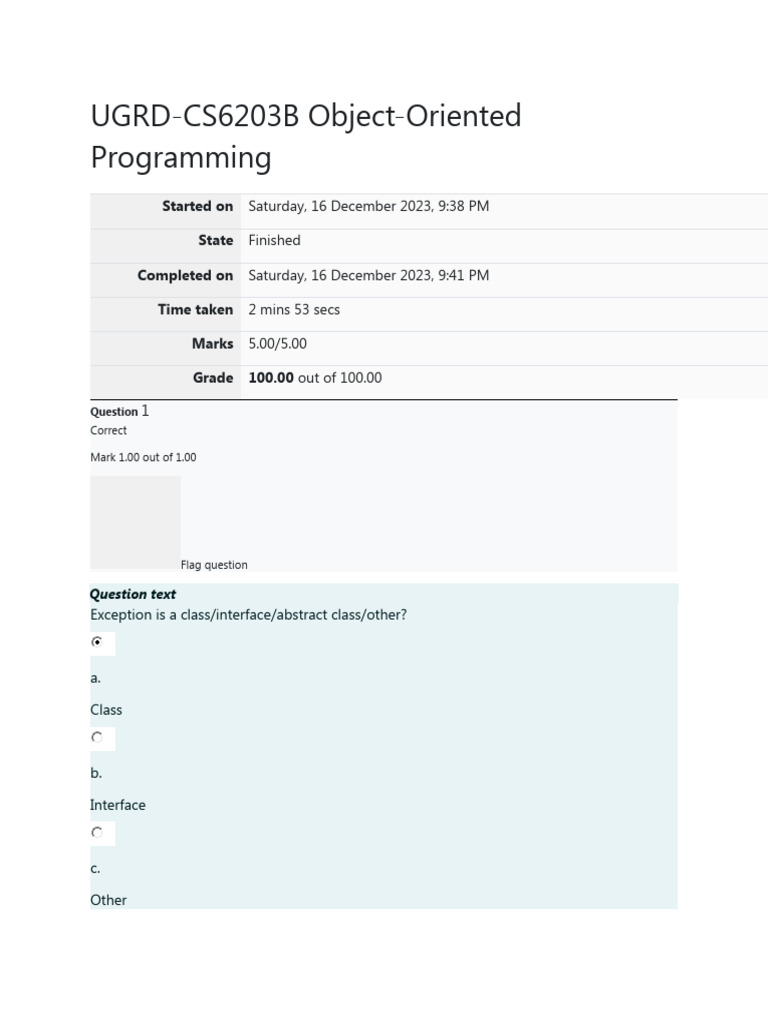
Task: Click the gray flag image placeholder
Action: [x=135, y=522]
